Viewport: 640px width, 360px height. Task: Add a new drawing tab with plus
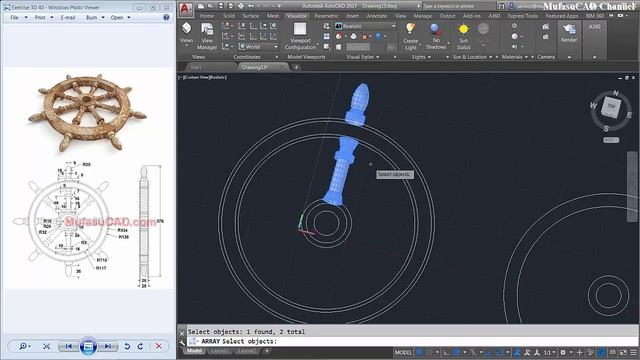pos(296,67)
